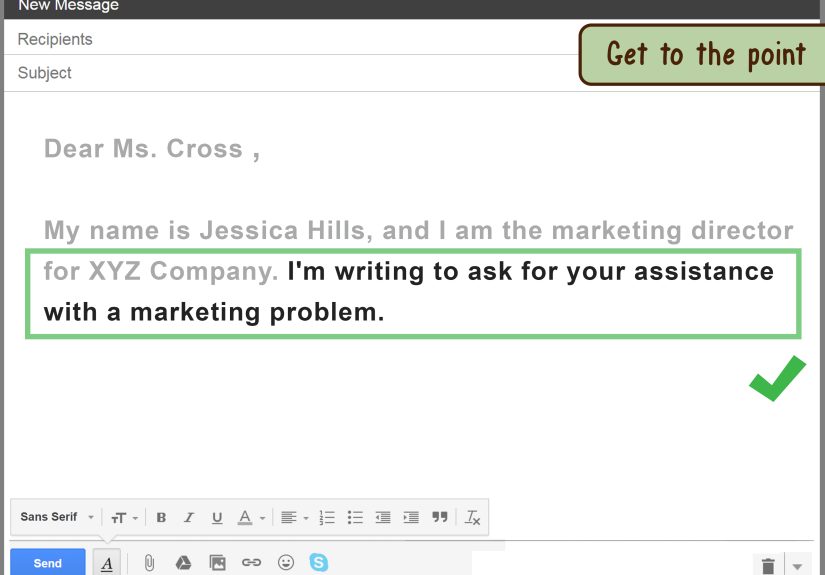Apply bulleted list
The width and height of the screenshot is (825, 575).
pos(355,518)
